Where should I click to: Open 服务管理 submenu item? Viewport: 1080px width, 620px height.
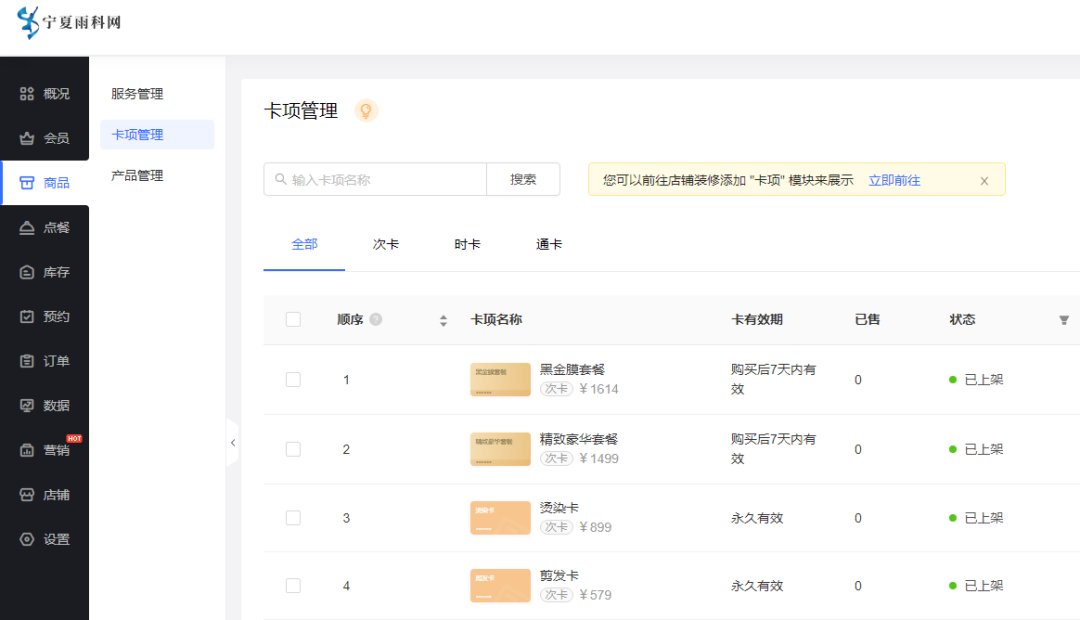[137, 94]
